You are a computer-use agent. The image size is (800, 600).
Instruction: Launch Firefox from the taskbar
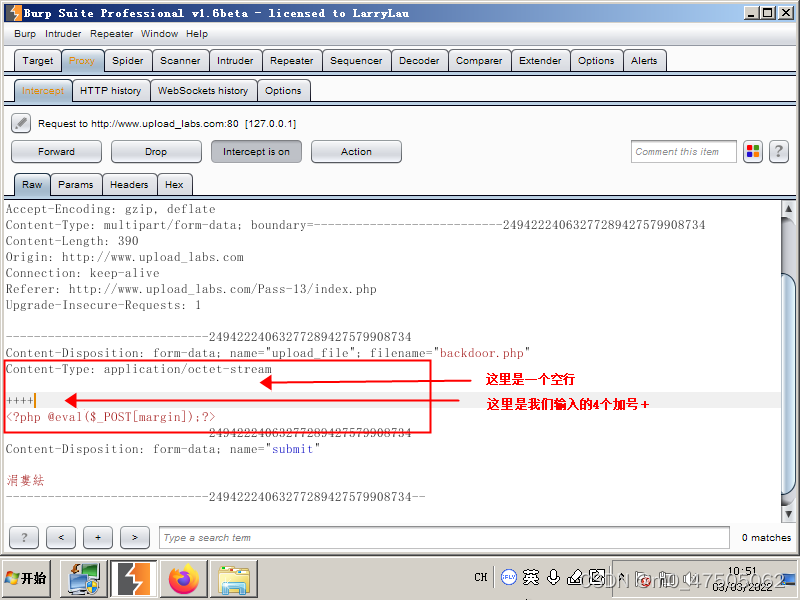pyautogui.click(x=184, y=579)
